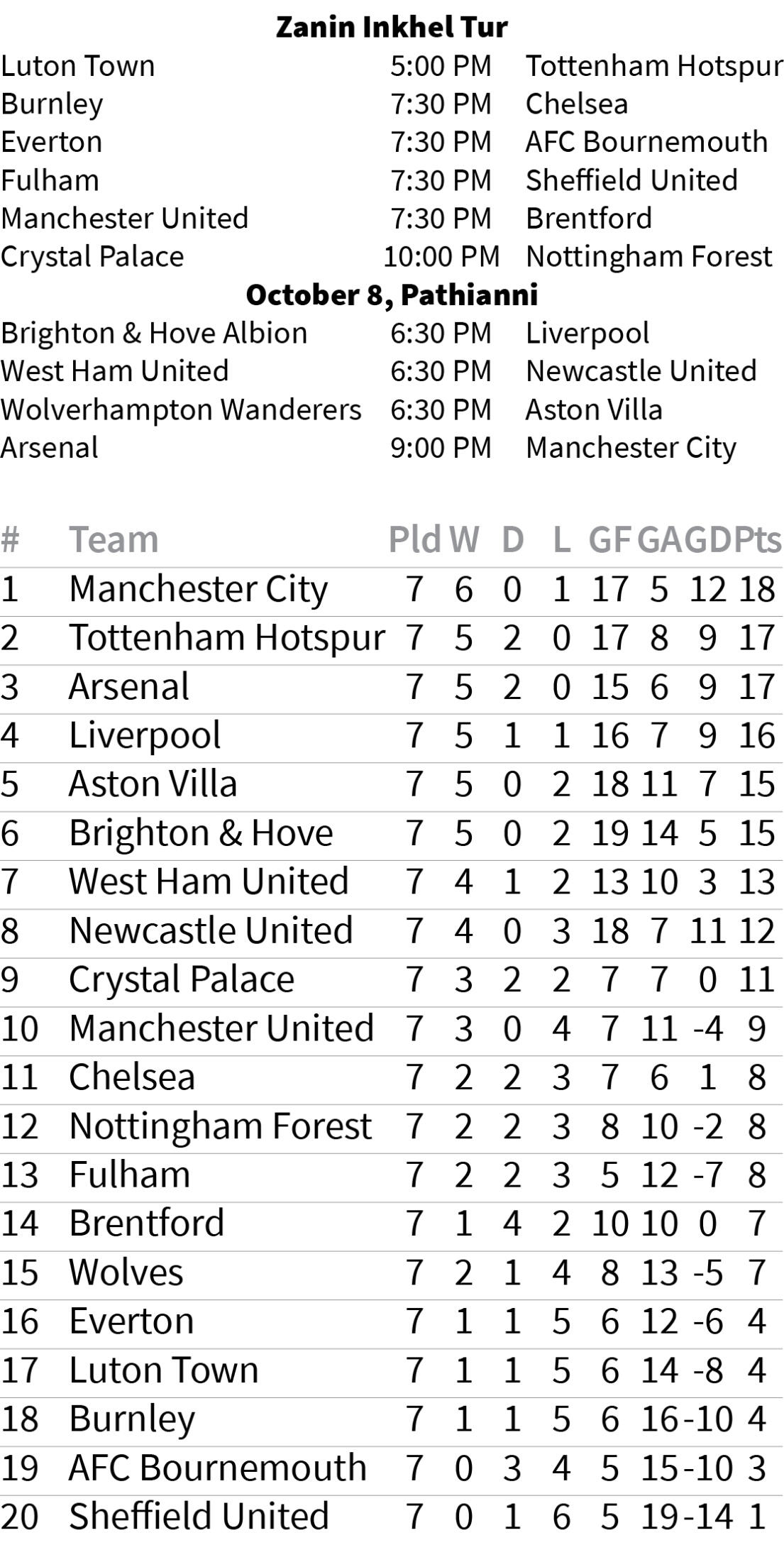Viewport: 784px width, 1545px height.
Task: Open Tottenham Hotspur team in table
Action: (x=226, y=638)
